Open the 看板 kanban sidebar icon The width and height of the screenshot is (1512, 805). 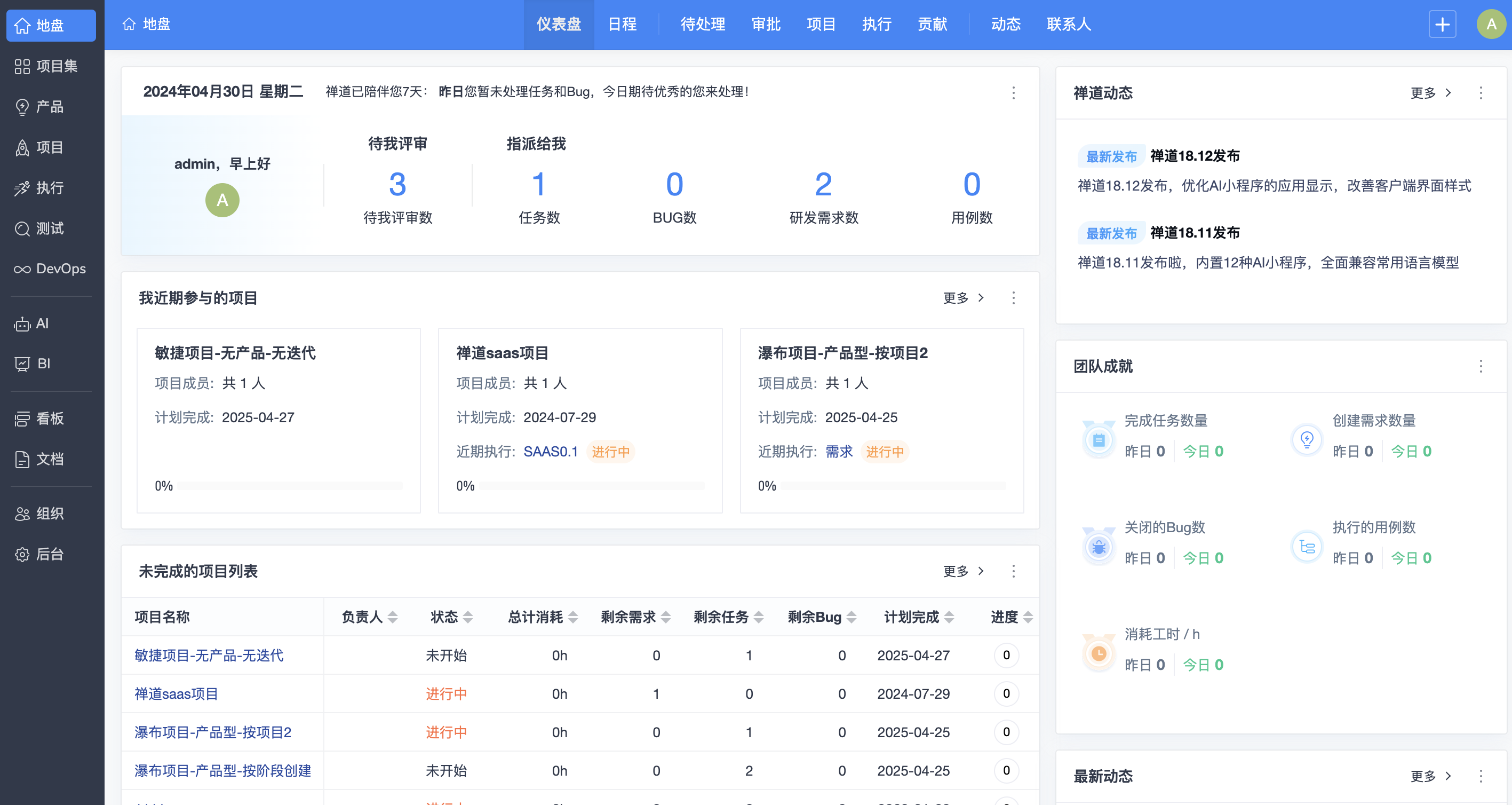[22, 419]
